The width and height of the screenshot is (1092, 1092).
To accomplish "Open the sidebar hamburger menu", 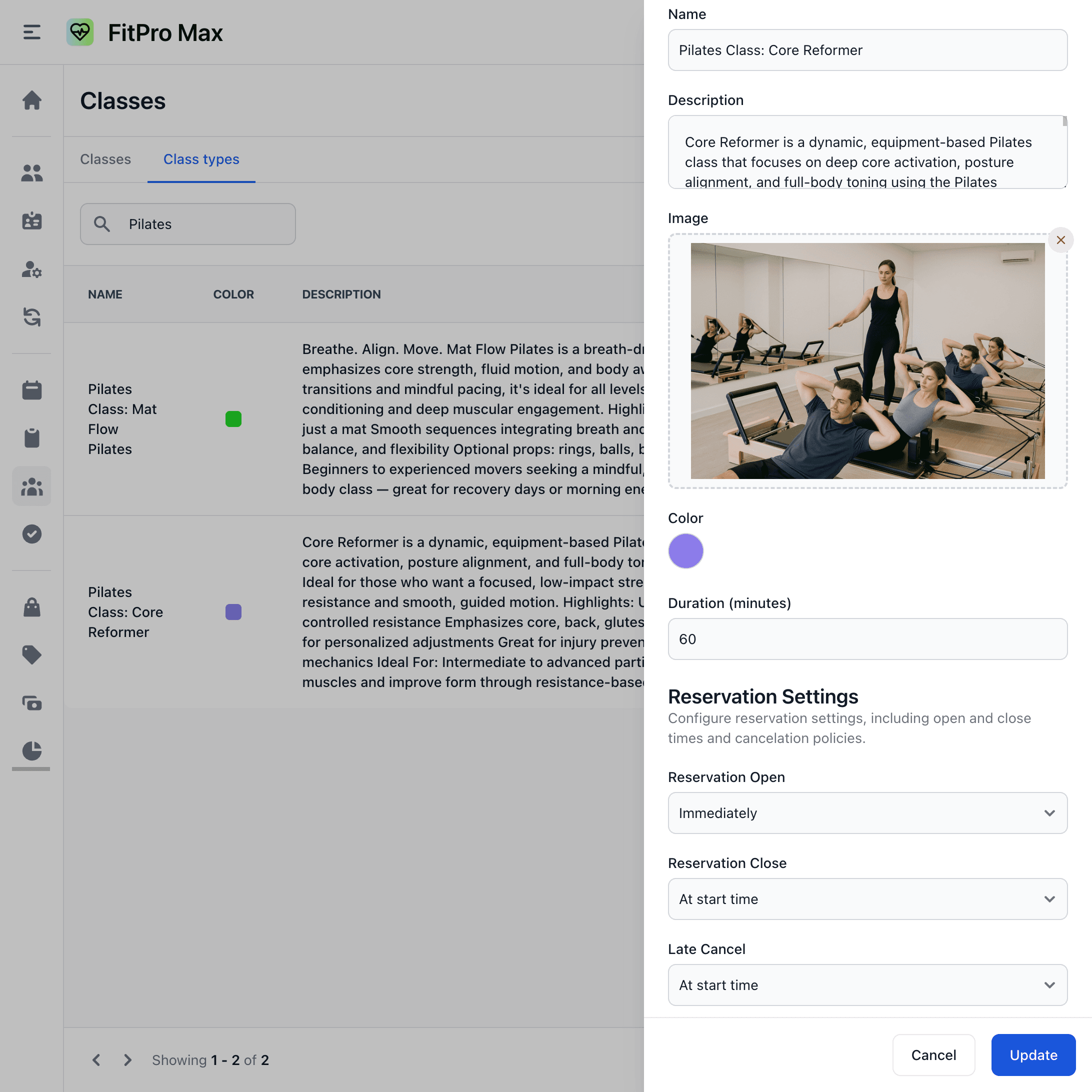I will pyautogui.click(x=31, y=32).
